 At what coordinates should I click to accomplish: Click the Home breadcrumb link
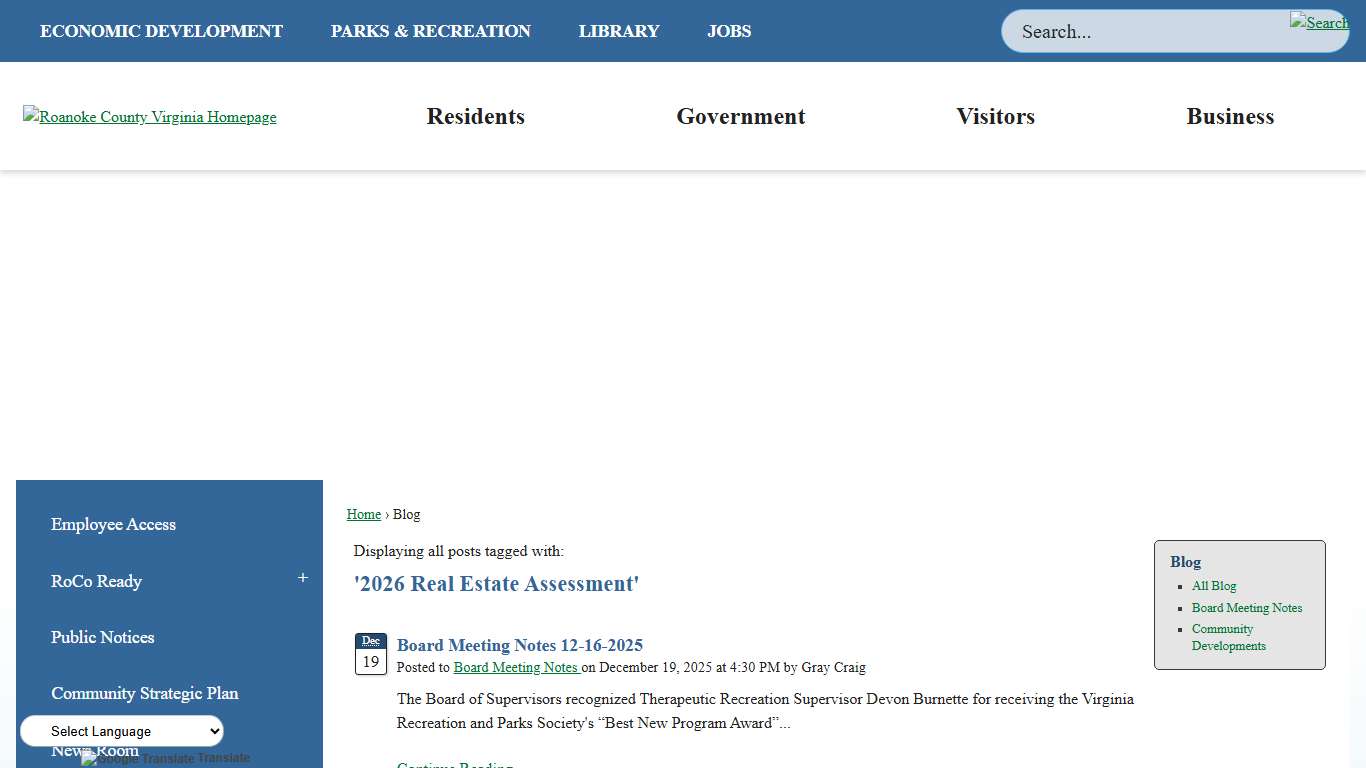click(364, 514)
